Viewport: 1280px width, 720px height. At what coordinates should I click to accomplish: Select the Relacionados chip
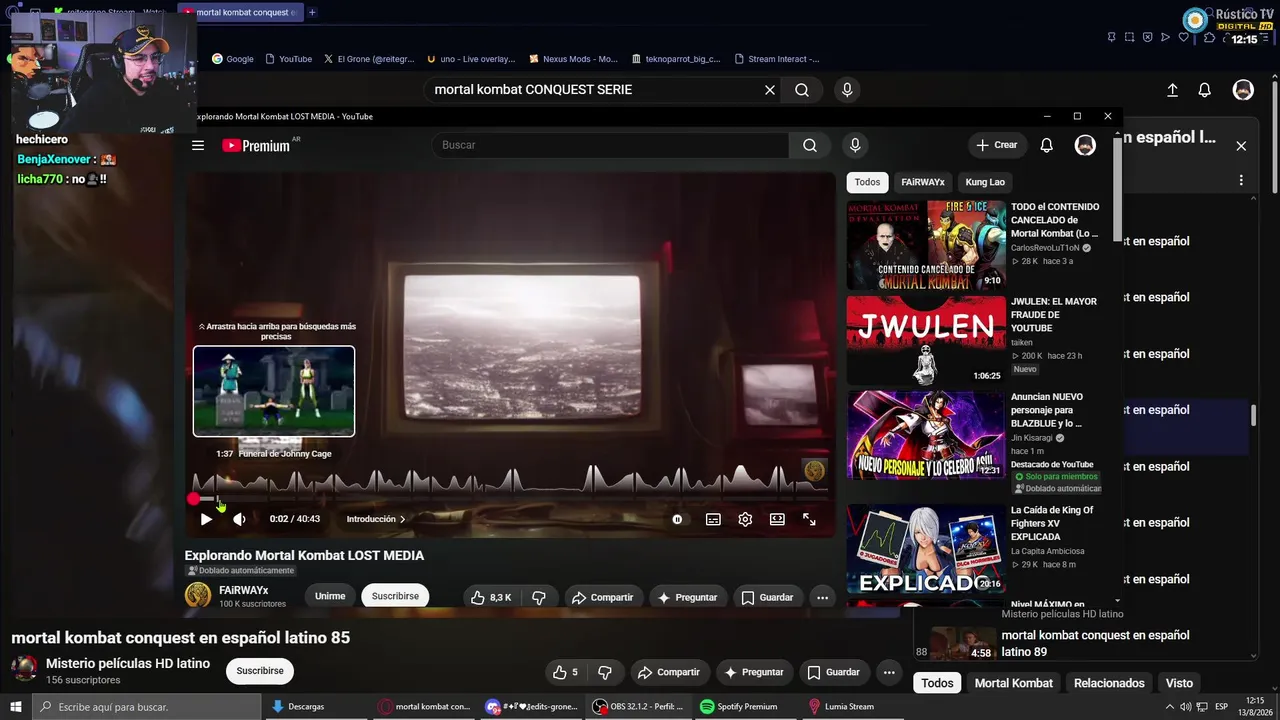click(x=1109, y=683)
